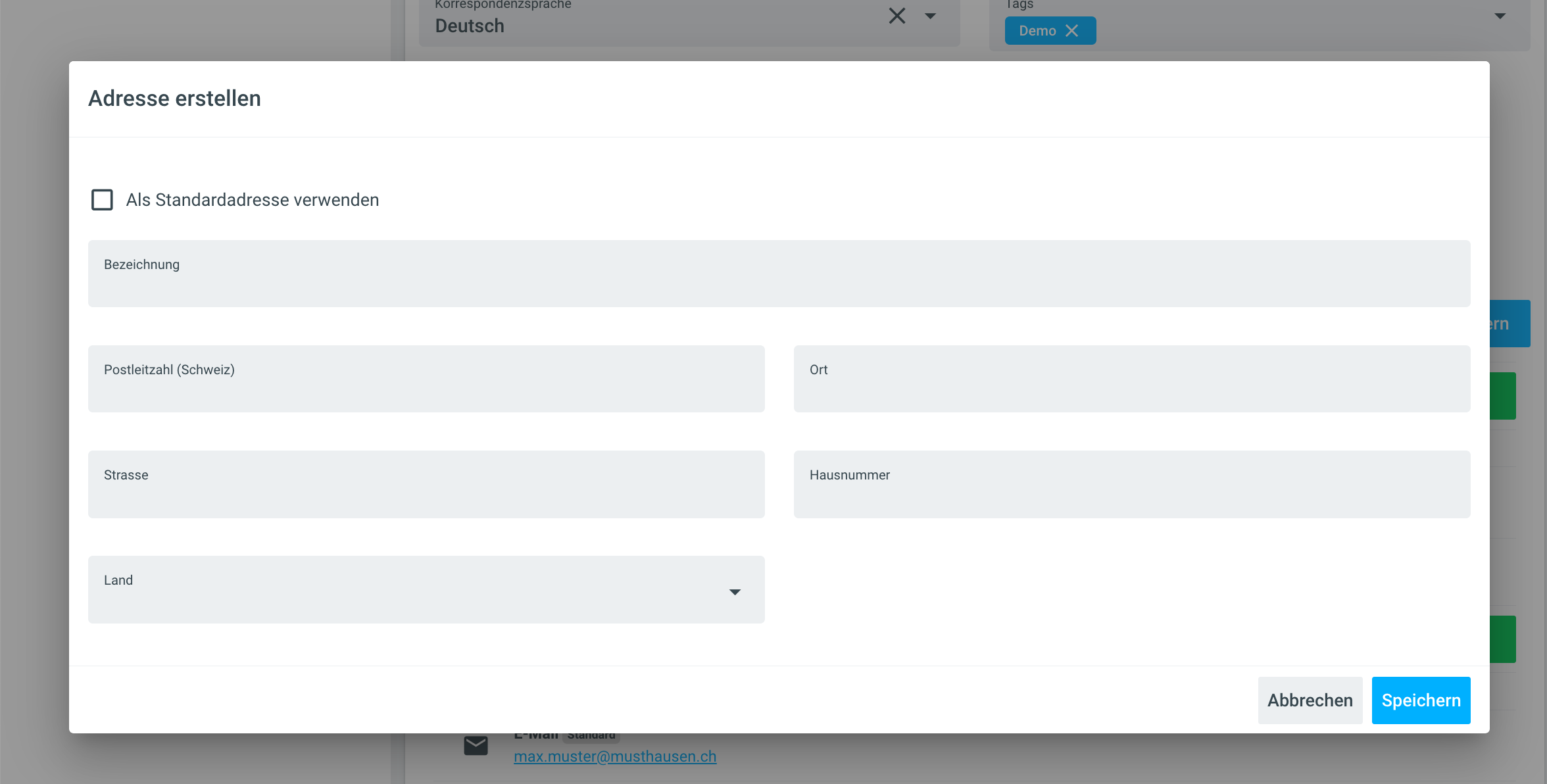The height and width of the screenshot is (784, 1547).
Task: Check Als Standardadresse verwenden checkbox
Action: point(102,200)
